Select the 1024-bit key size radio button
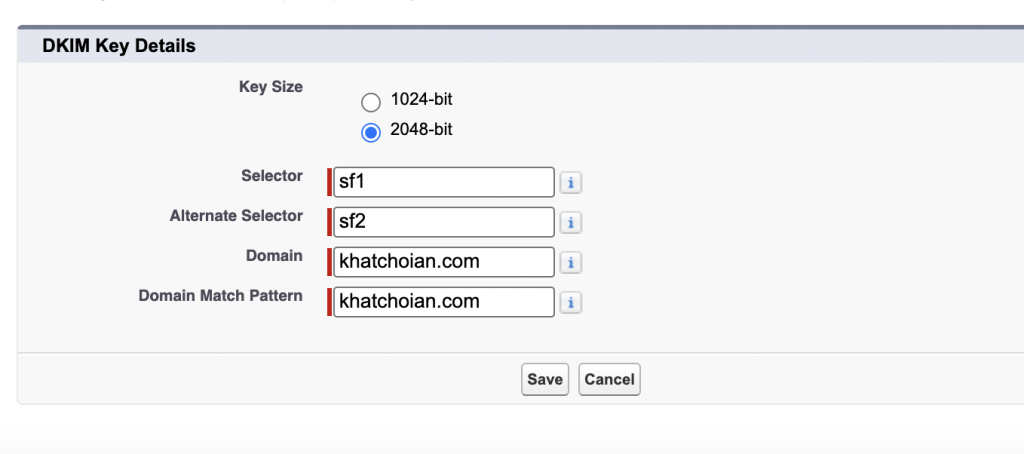 (371, 101)
